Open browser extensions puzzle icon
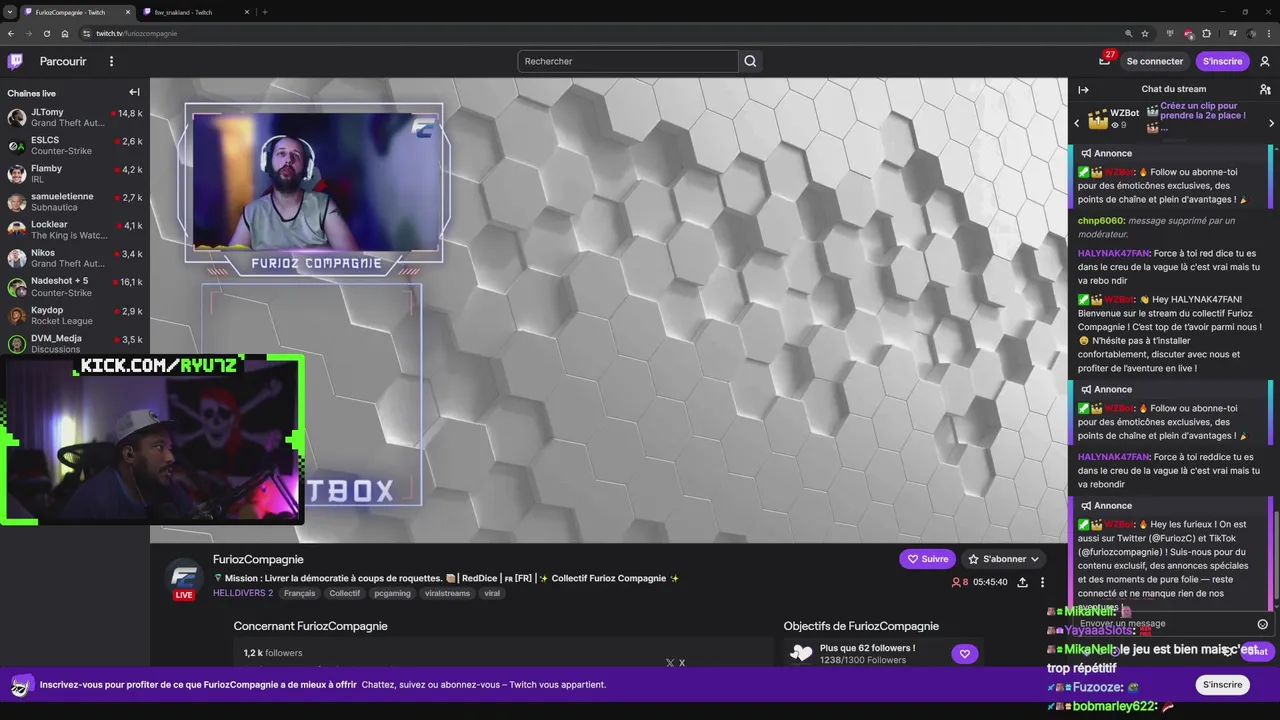Viewport: 1280px width, 720px height. pos(1206,33)
